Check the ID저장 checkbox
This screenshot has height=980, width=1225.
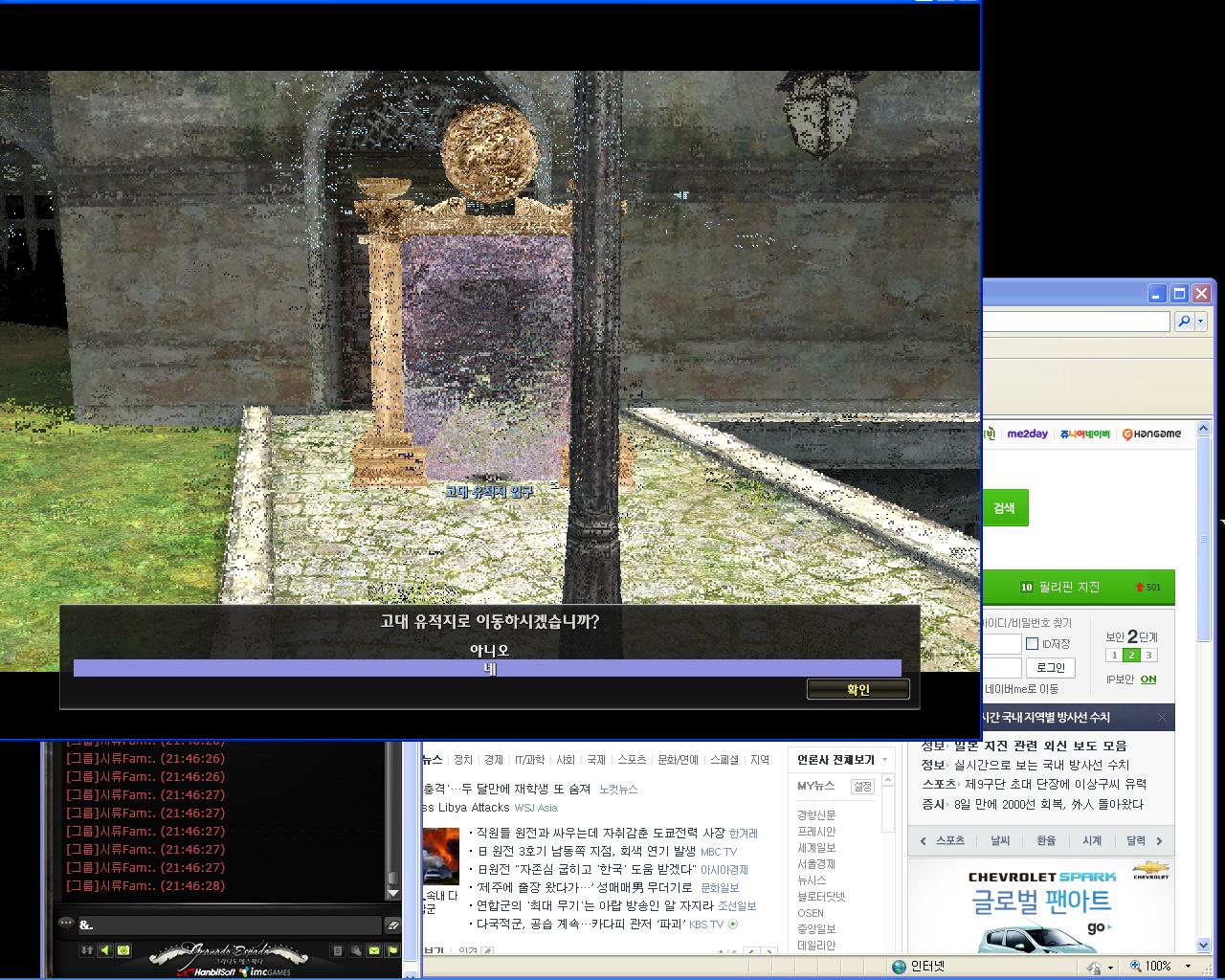(x=1032, y=644)
